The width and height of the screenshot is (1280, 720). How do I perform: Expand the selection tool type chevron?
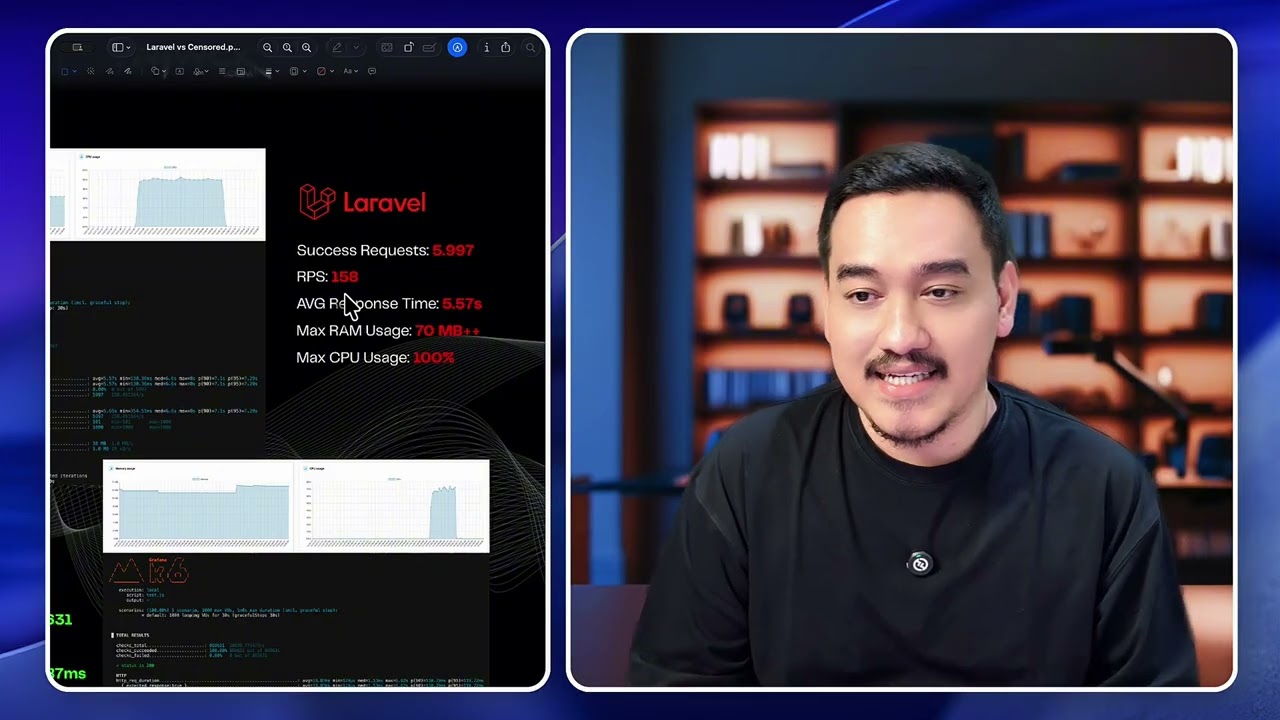[75, 71]
